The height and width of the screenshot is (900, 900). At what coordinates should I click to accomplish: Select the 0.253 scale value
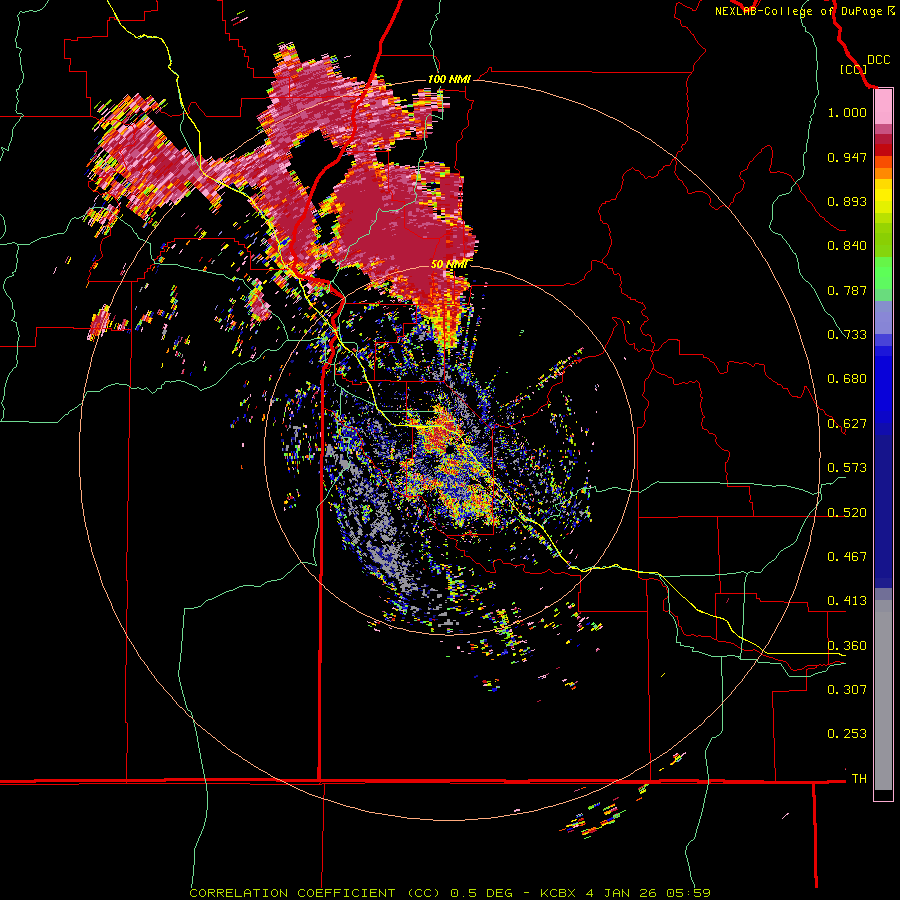point(847,734)
